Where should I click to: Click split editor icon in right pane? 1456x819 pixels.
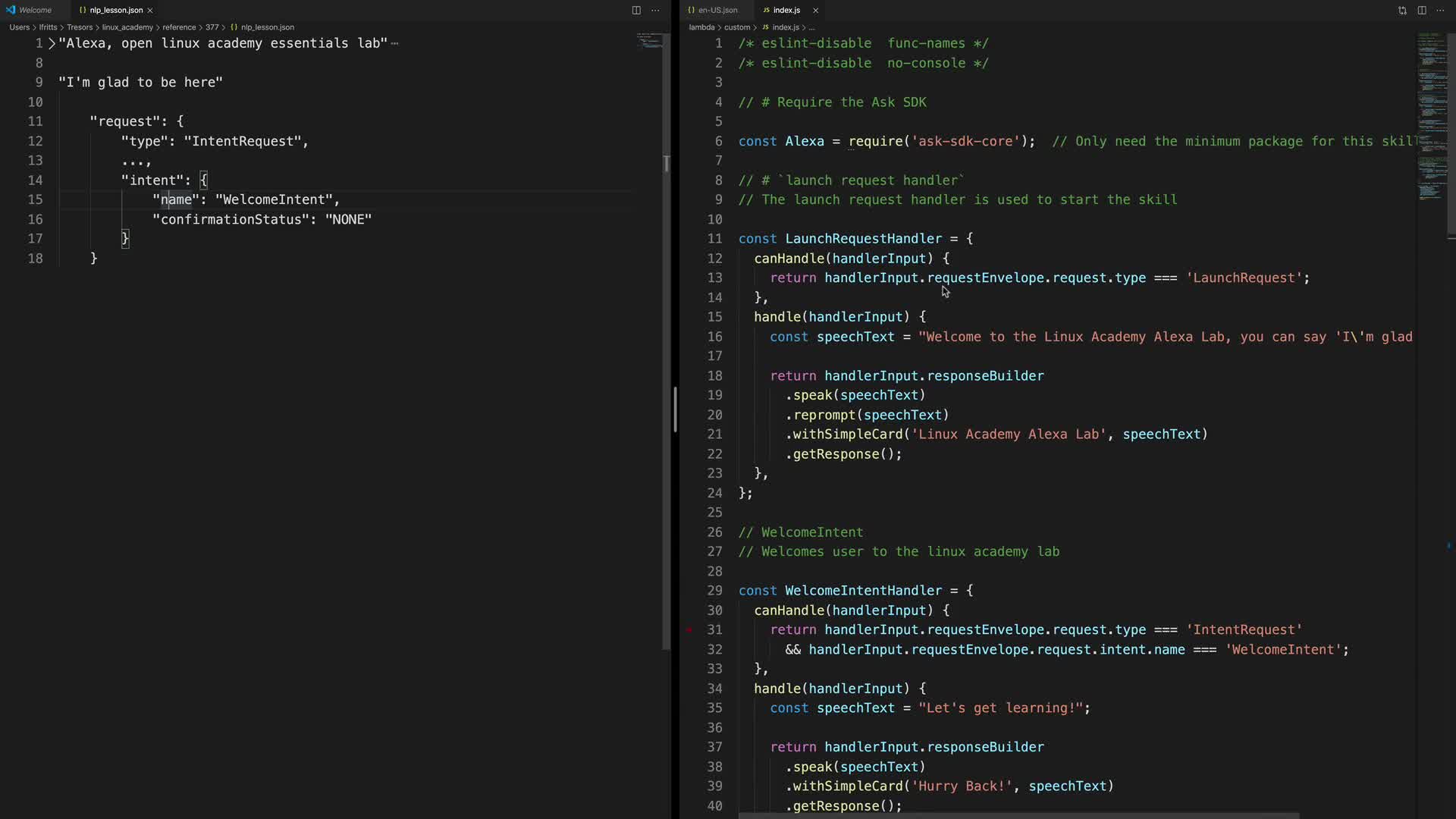click(1422, 10)
